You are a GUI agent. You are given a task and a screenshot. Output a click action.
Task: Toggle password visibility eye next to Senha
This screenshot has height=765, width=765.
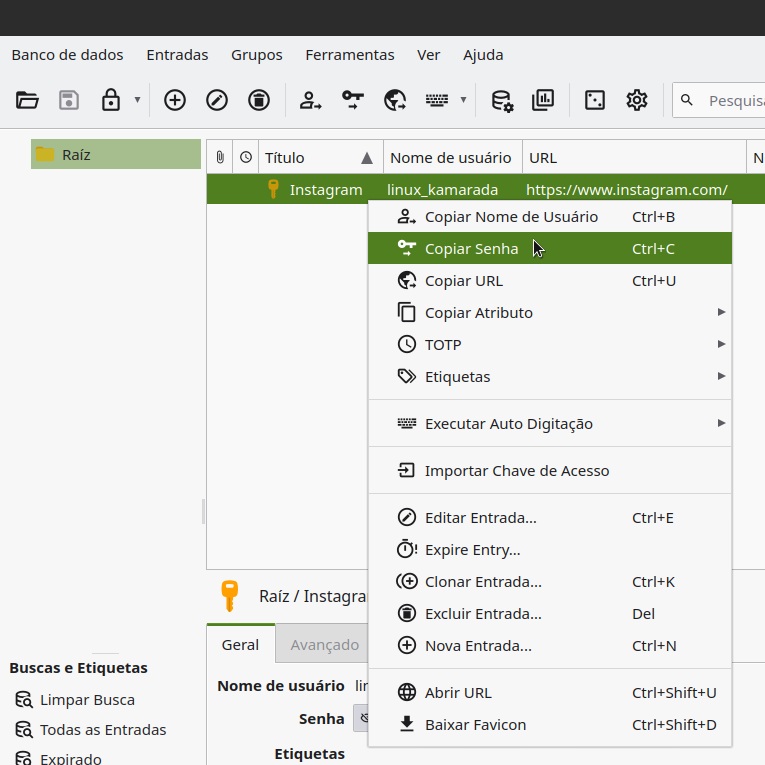(x=362, y=718)
